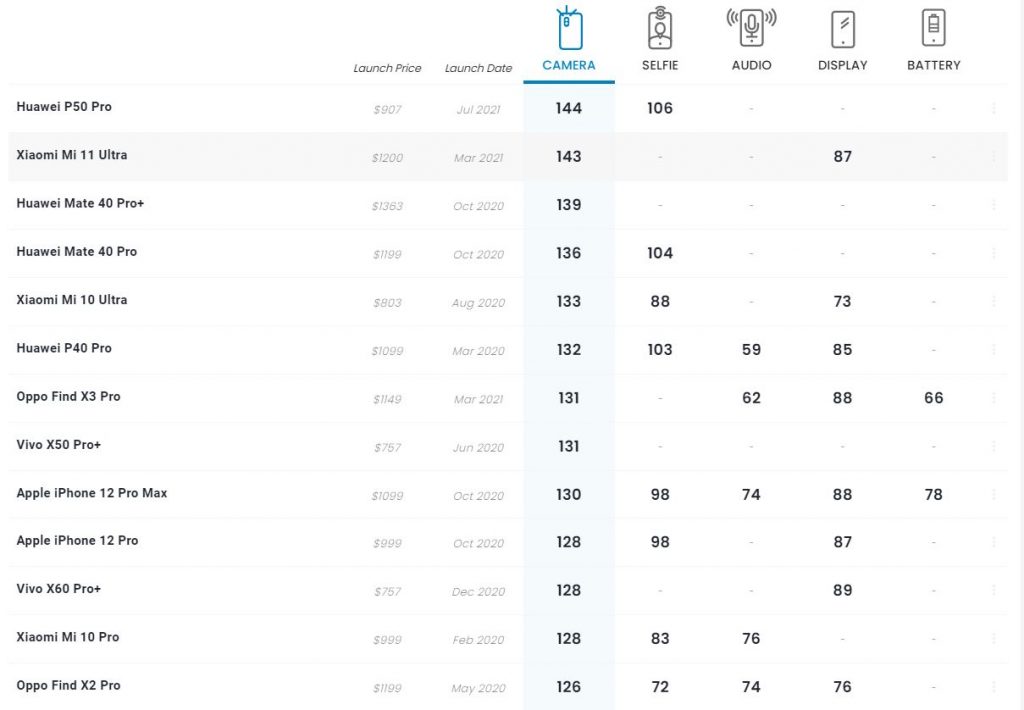Switch to the DISPLAY tab label
The image size is (1024, 710).
coord(842,65)
